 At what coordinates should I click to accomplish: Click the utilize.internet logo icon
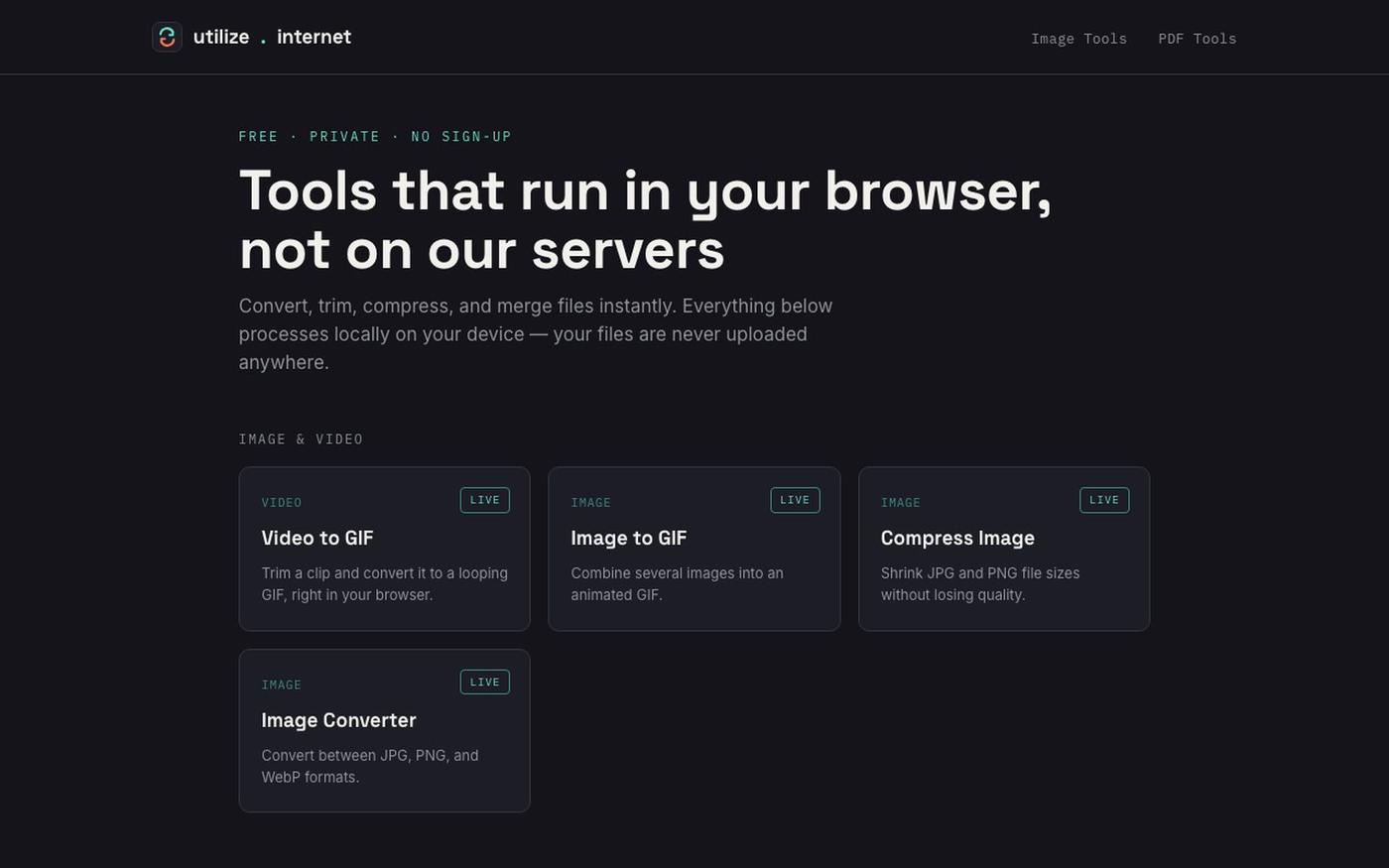tap(167, 37)
